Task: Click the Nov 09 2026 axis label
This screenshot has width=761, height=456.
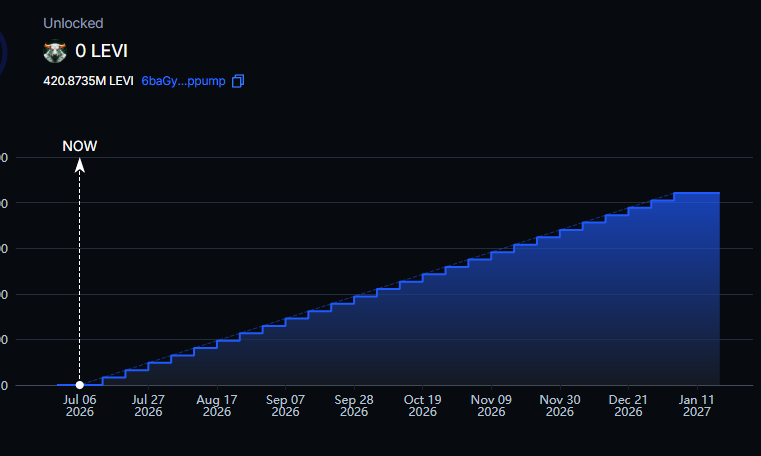Action: coord(491,406)
